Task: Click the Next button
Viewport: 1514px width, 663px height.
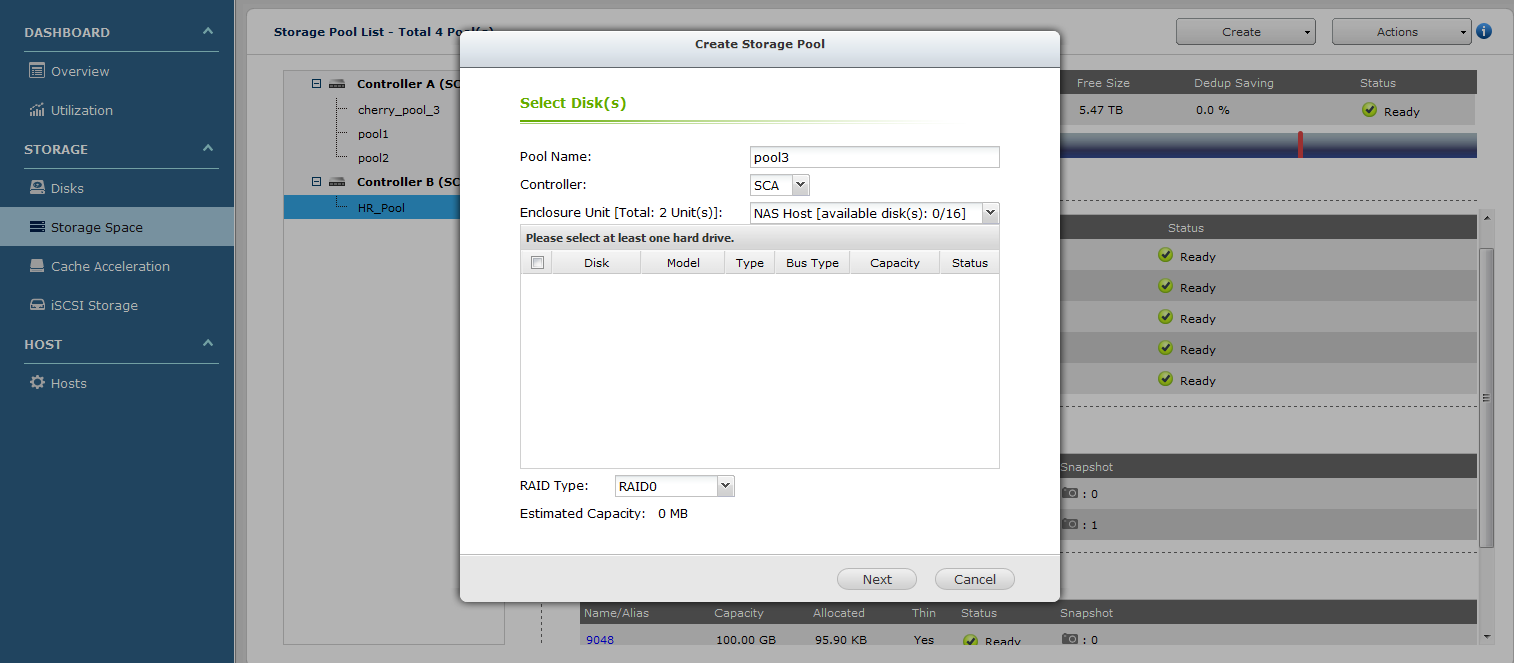Action: click(877, 579)
